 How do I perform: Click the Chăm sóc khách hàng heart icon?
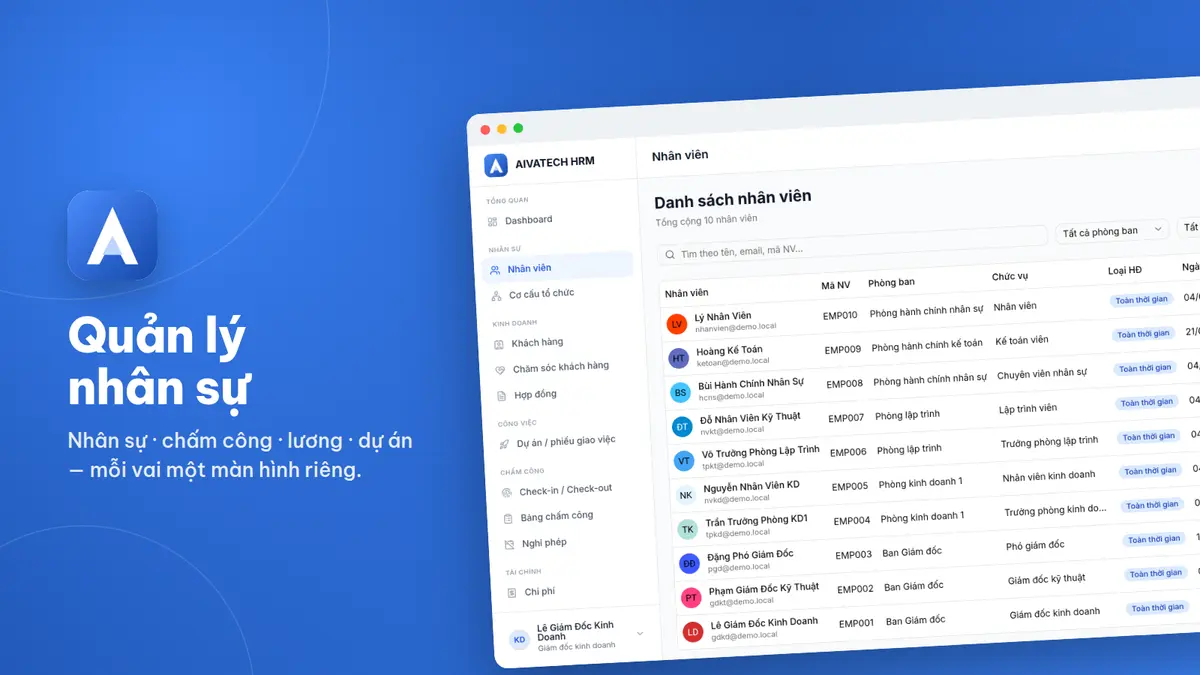[x=502, y=369]
